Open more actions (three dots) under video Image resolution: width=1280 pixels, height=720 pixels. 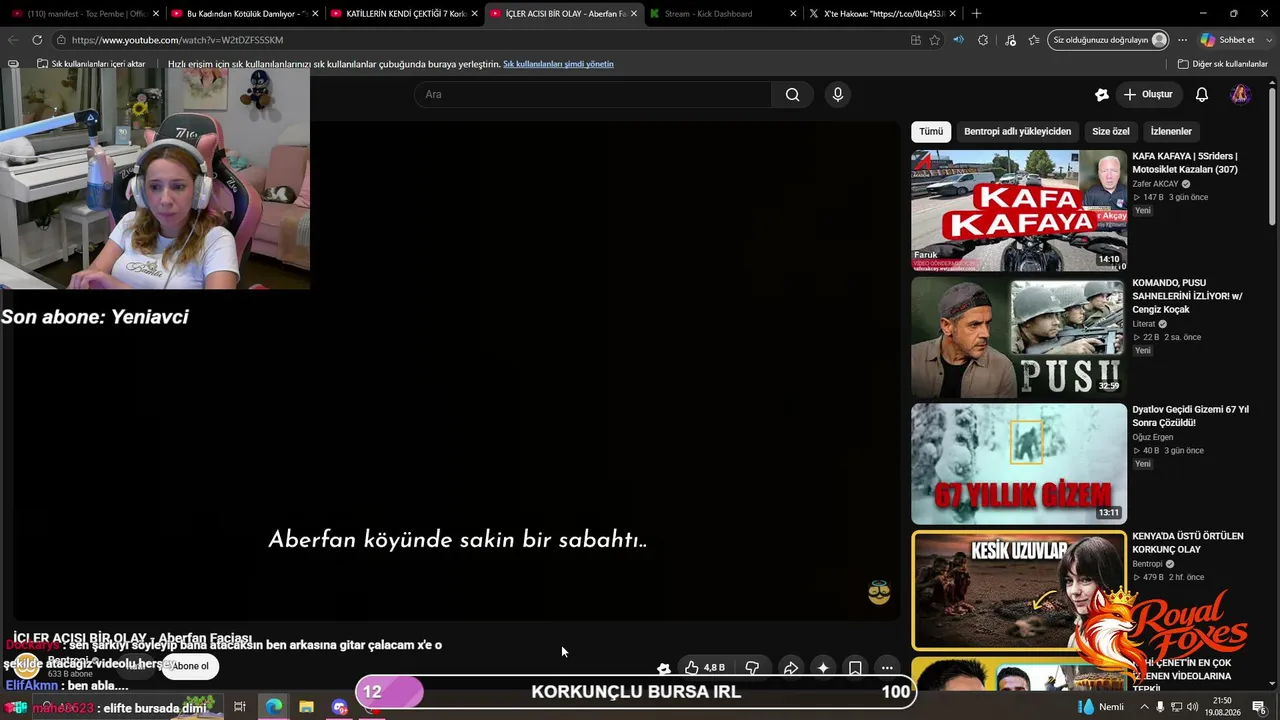tap(887, 667)
